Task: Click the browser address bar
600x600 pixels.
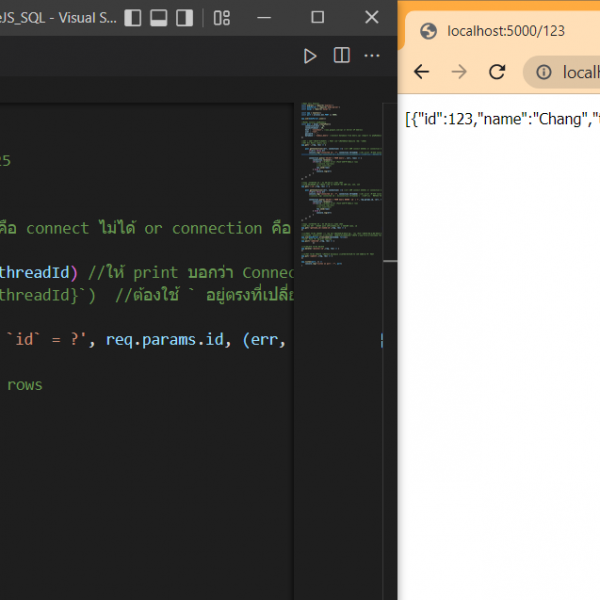Action: click(x=578, y=72)
